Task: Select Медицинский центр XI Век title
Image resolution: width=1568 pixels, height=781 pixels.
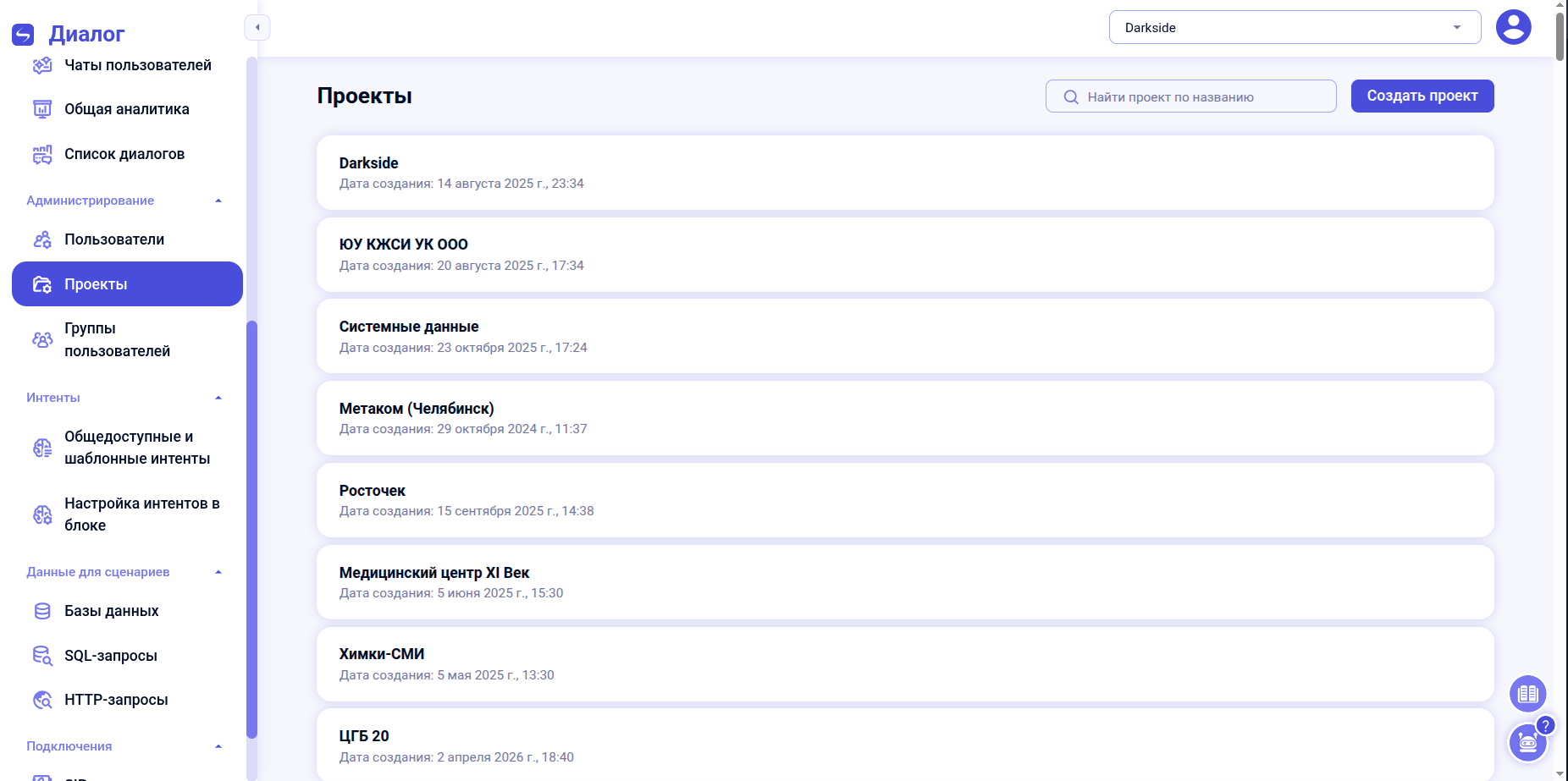Action: 434,573
